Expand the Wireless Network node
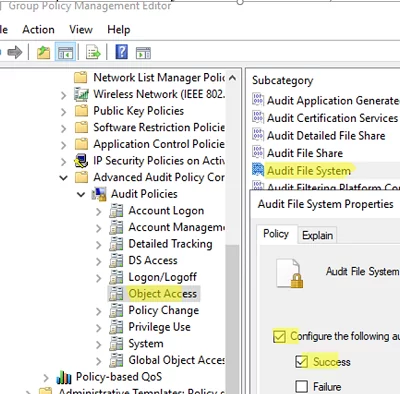The width and height of the screenshot is (400, 394). click(x=63, y=95)
